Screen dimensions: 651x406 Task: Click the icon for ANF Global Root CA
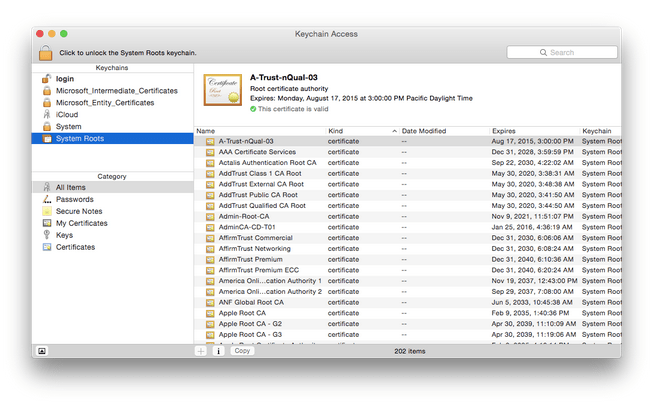click(x=210, y=303)
